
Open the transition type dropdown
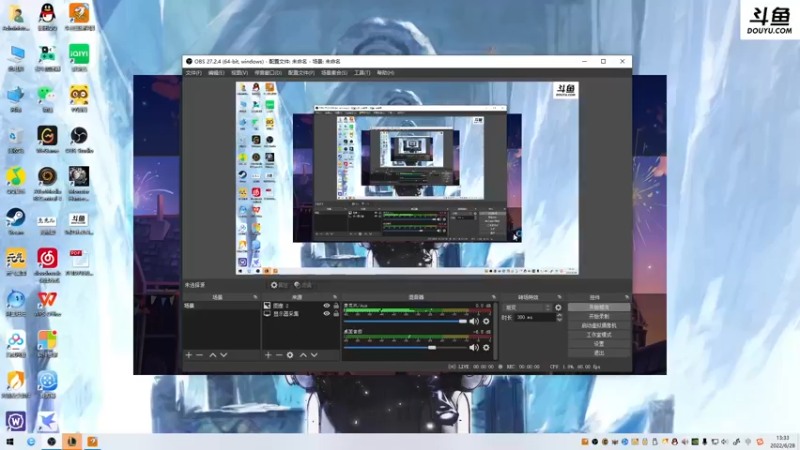coord(527,308)
